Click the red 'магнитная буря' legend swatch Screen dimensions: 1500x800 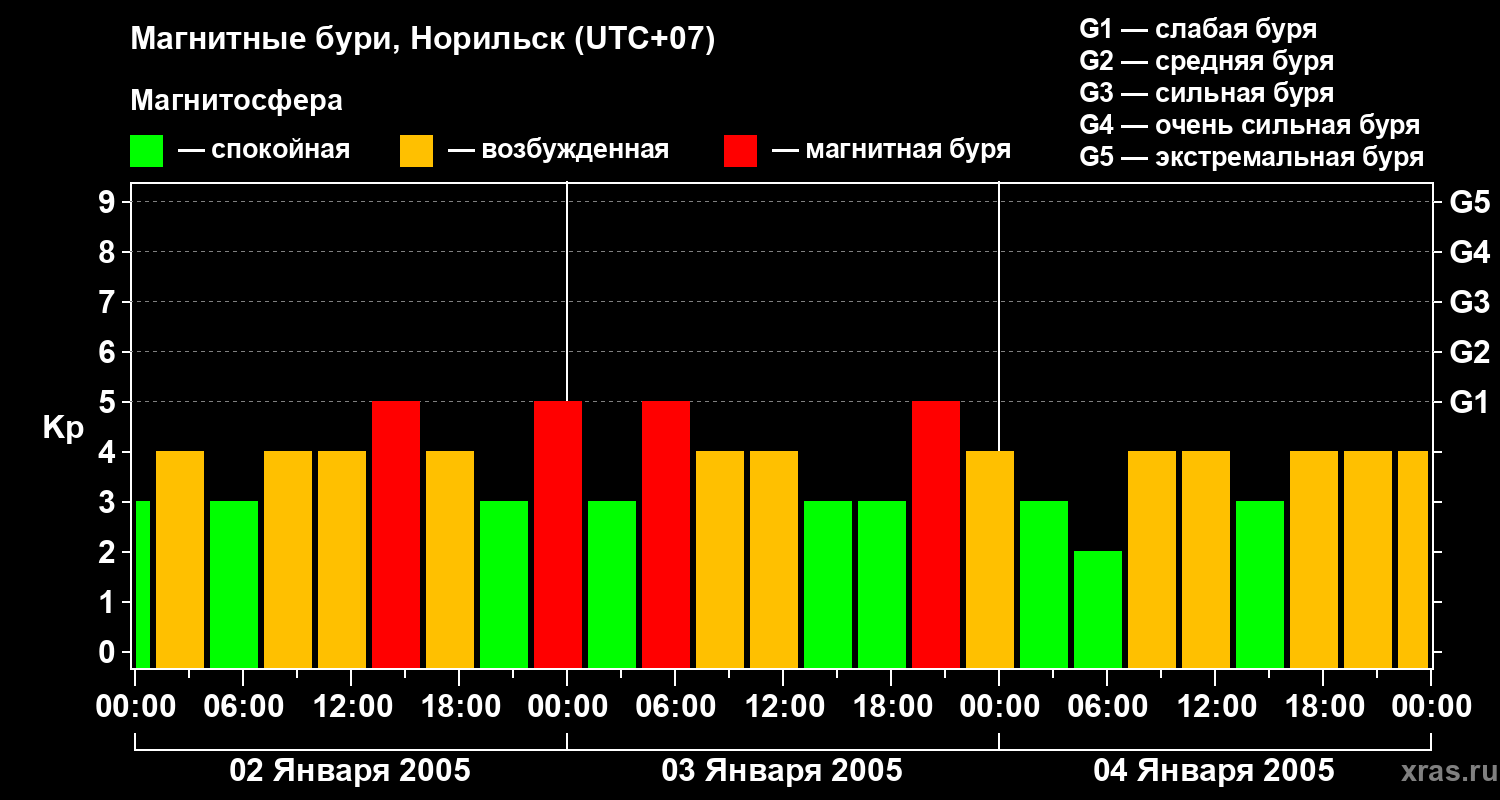[740, 151]
